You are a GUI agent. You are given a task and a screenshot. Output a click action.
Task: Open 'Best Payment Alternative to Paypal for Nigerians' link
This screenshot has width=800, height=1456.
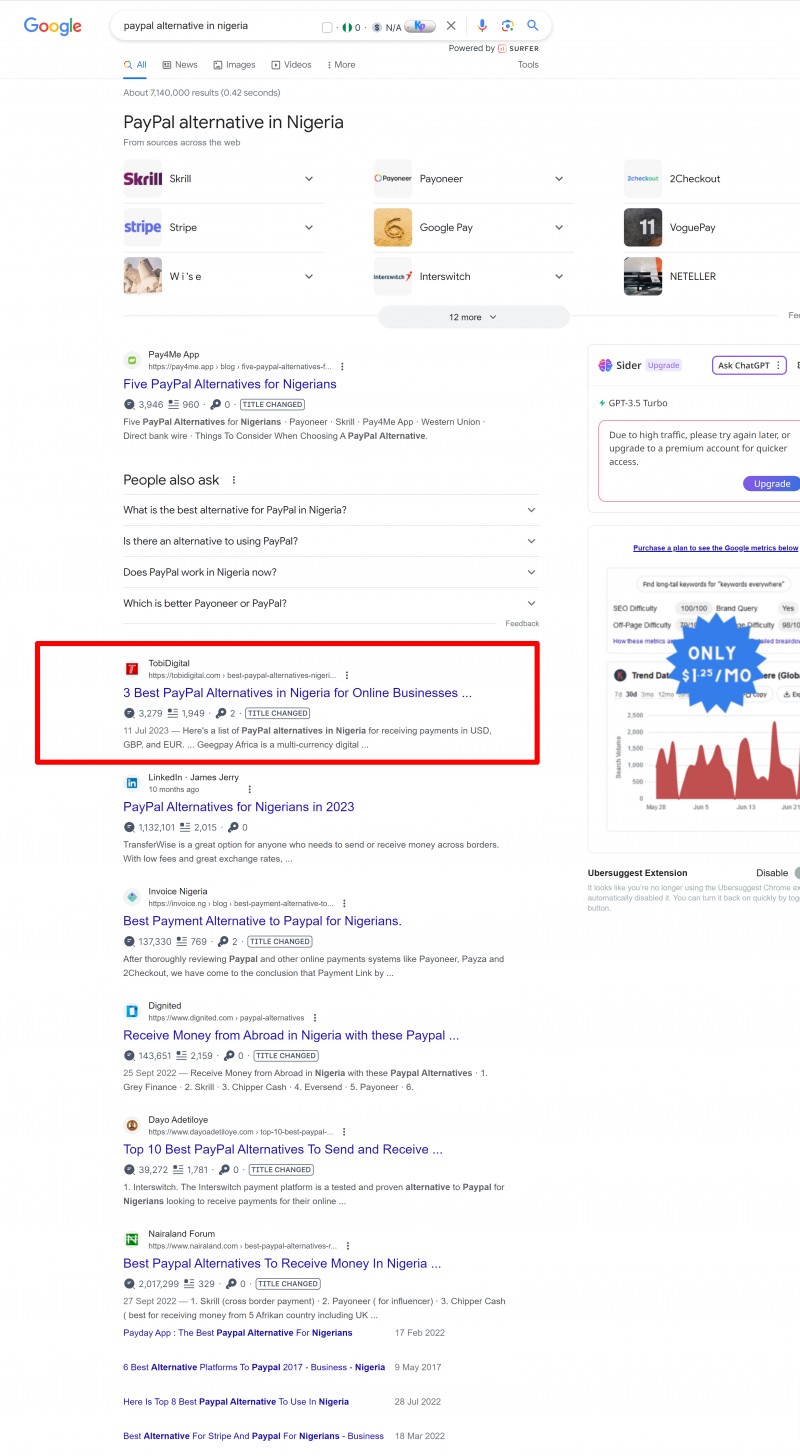(262, 921)
